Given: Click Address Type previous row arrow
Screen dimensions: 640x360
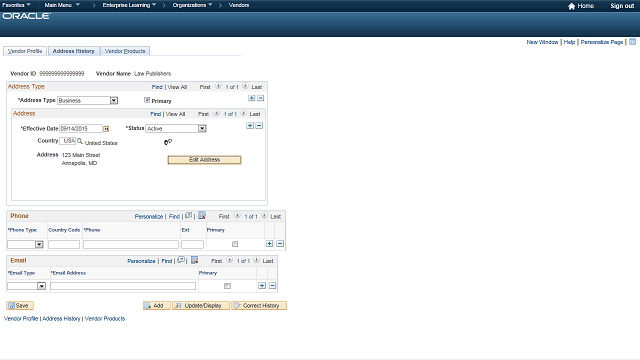Looking at the screenshot, I should tap(218, 86).
